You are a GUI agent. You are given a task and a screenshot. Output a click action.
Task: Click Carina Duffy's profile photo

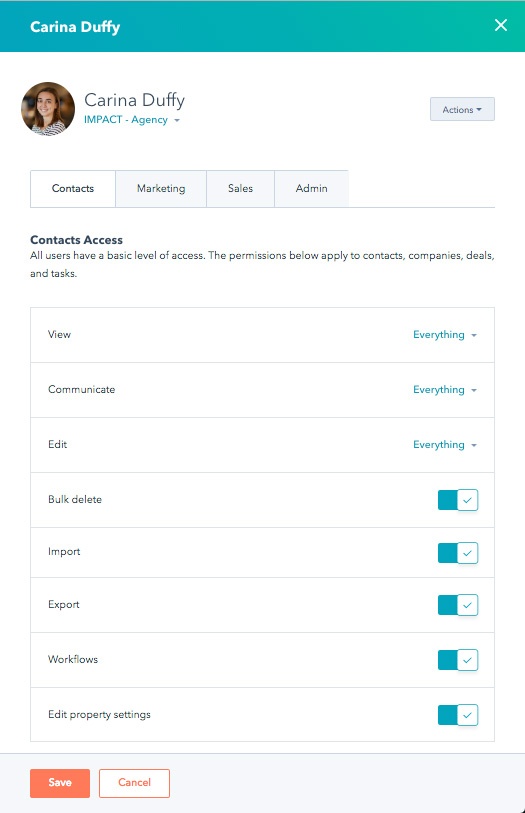coord(48,109)
